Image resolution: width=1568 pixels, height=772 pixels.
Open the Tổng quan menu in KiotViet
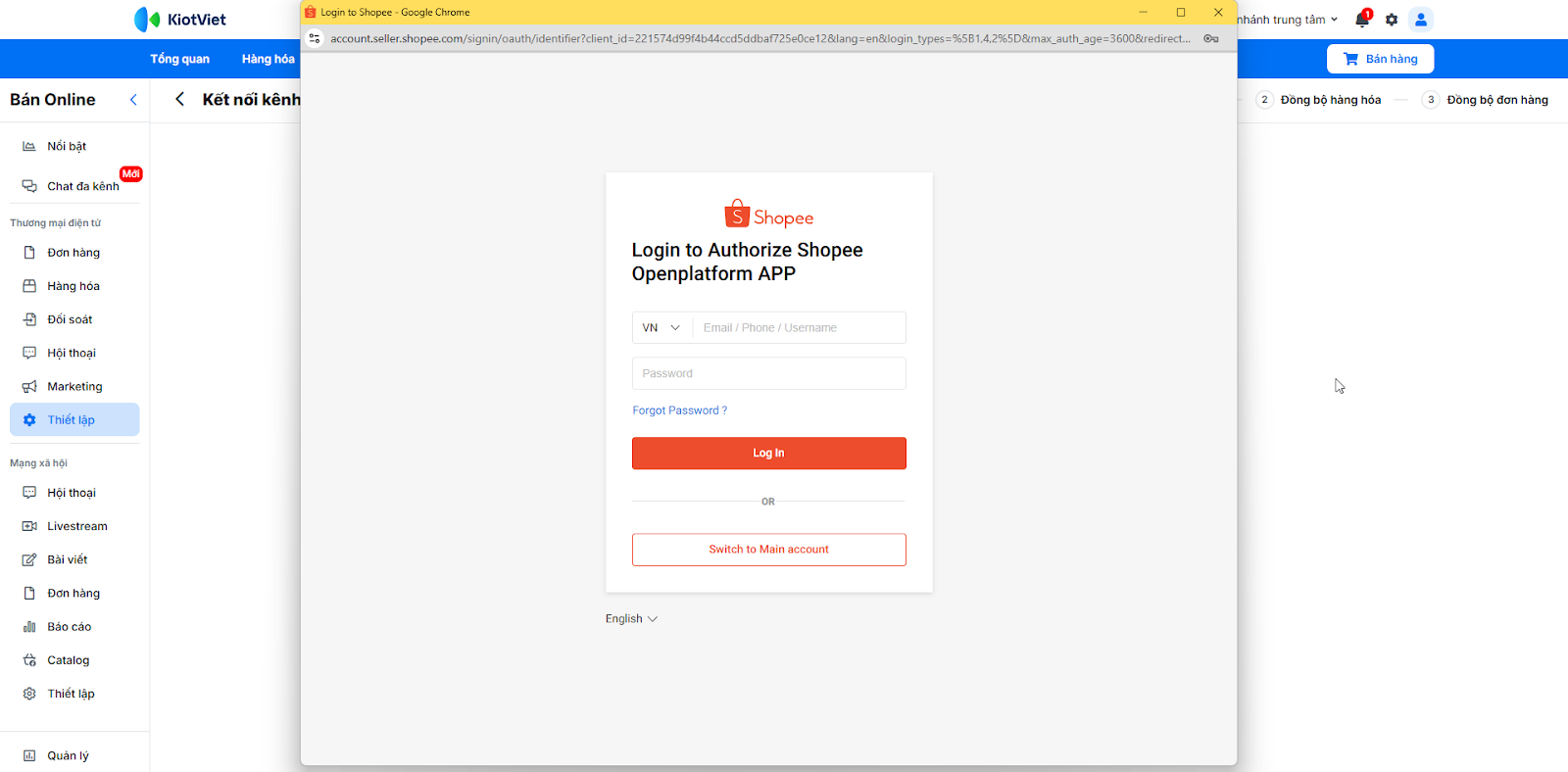pos(180,59)
